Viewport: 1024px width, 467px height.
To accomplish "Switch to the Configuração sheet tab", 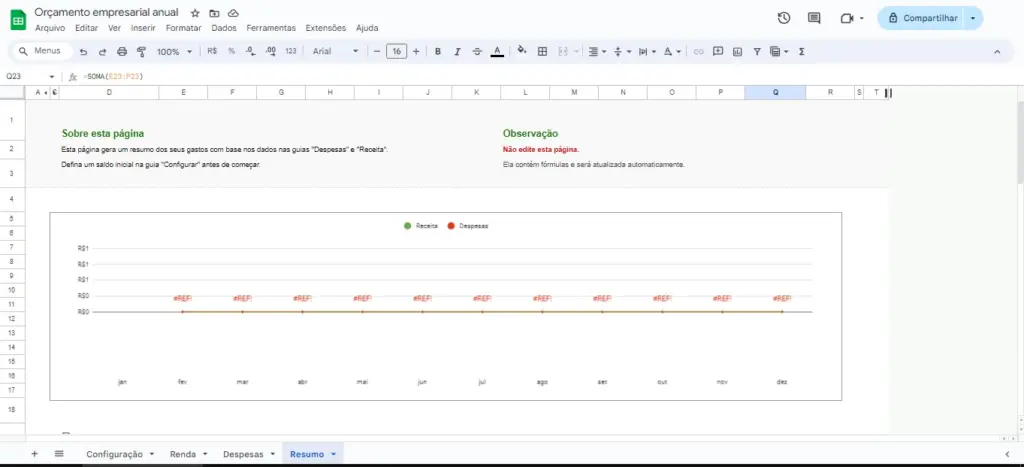I will pos(114,454).
